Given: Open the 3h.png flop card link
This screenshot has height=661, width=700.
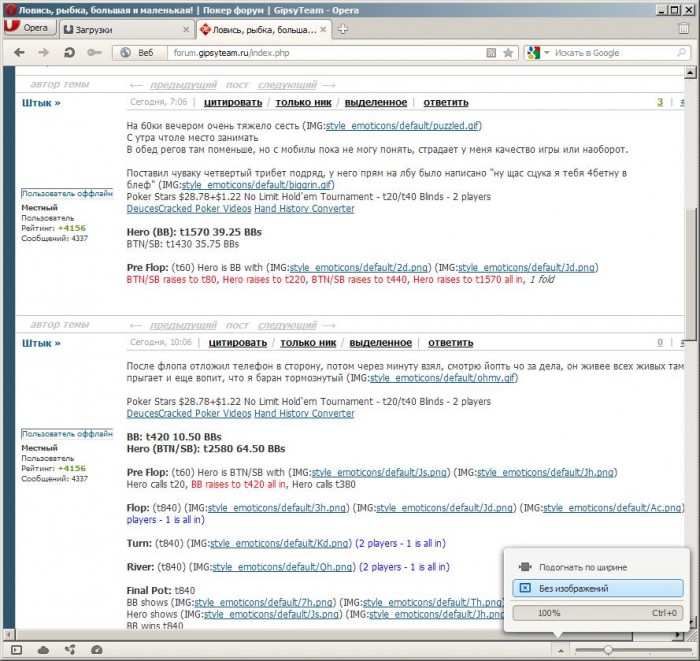Looking at the screenshot, I should point(277,507).
